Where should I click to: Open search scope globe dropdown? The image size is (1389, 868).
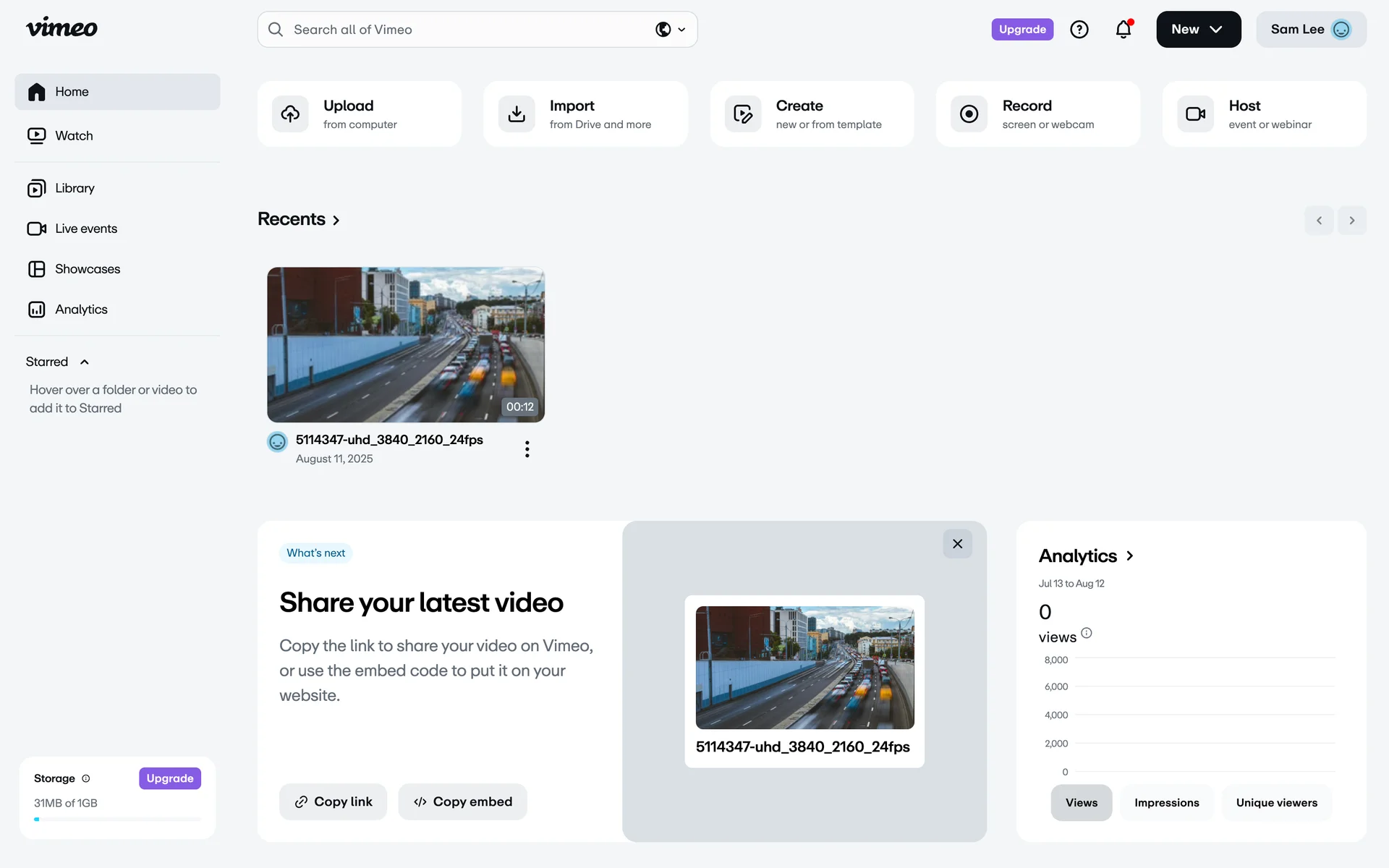click(x=671, y=30)
